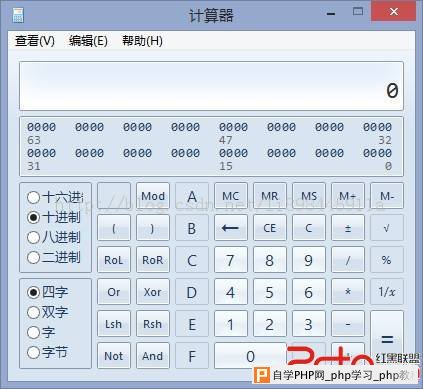Click the number 3 key
The image size is (423, 389).
click(309, 324)
